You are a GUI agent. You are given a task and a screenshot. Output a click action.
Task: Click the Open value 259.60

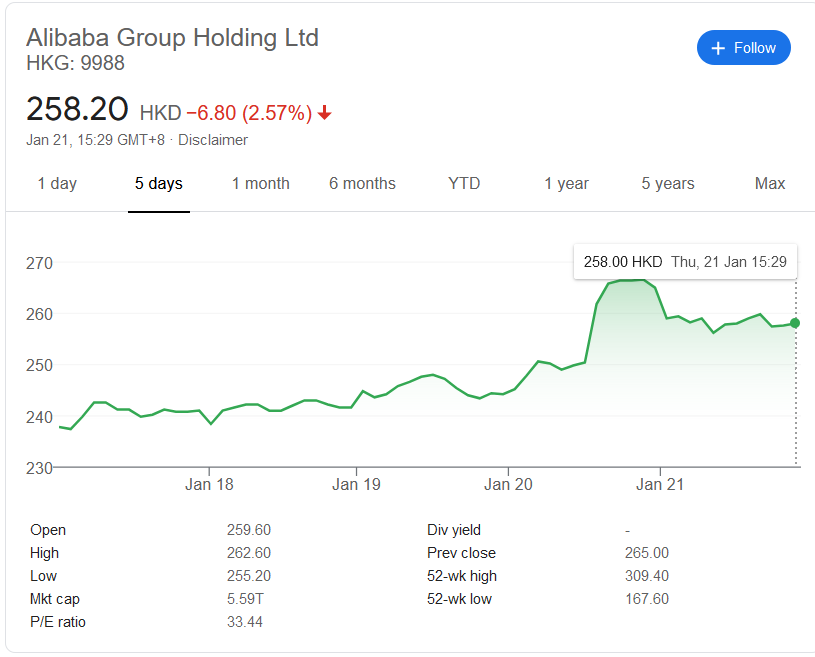click(x=248, y=530)
